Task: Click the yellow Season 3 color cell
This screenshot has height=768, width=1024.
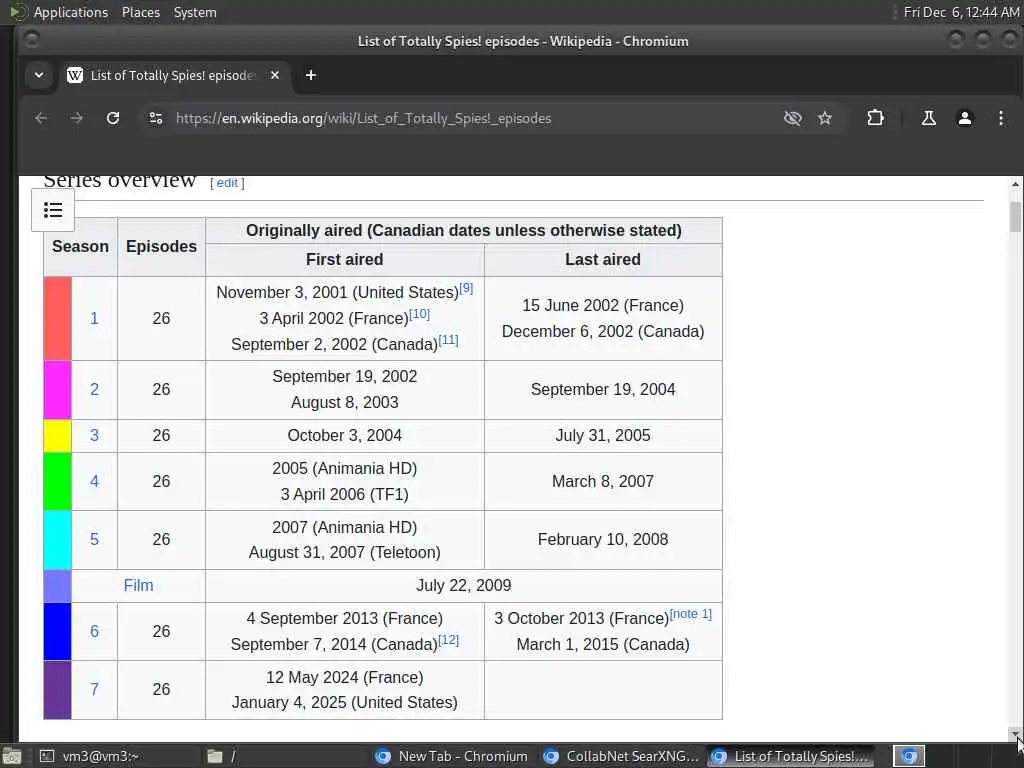Action: coord(57,436)
